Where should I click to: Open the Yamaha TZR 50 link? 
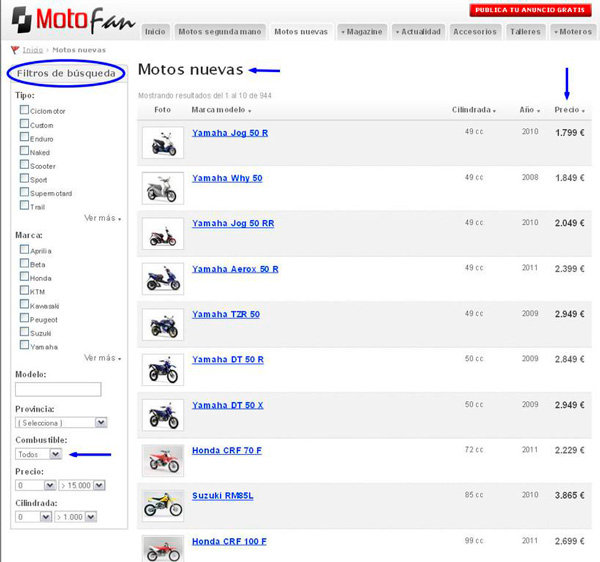click(226, 314)
